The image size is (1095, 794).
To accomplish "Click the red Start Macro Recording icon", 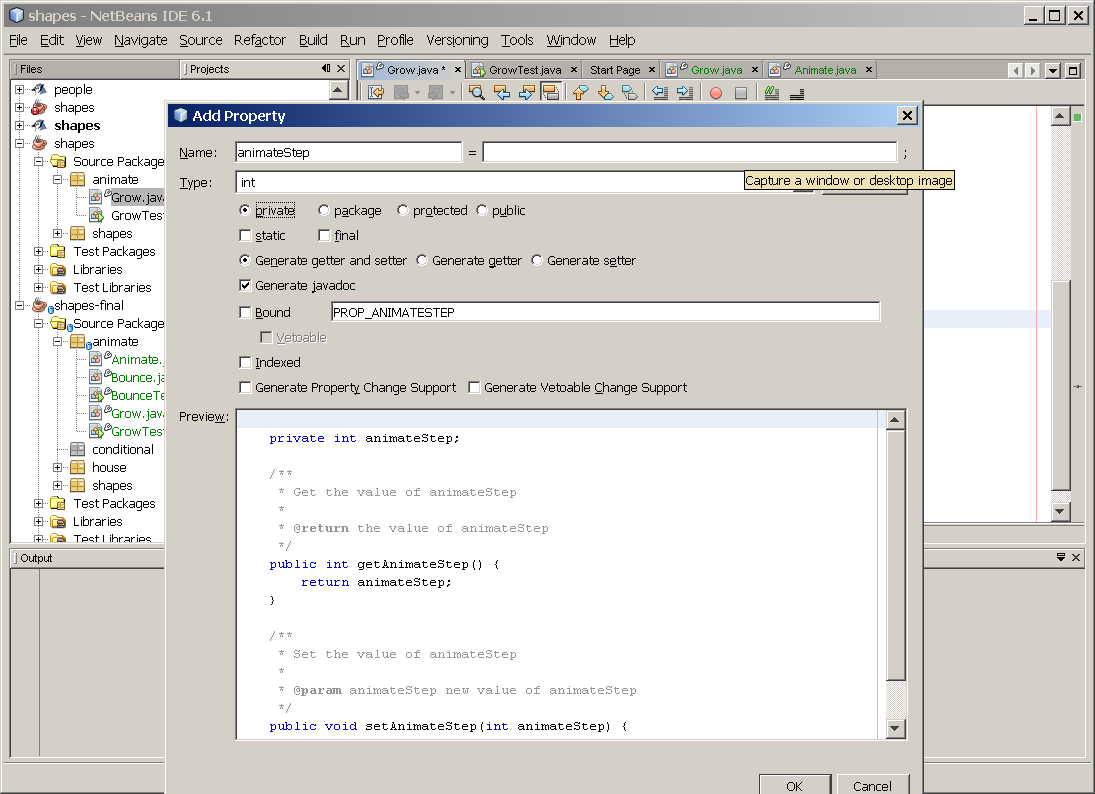I will coord(716,93).
